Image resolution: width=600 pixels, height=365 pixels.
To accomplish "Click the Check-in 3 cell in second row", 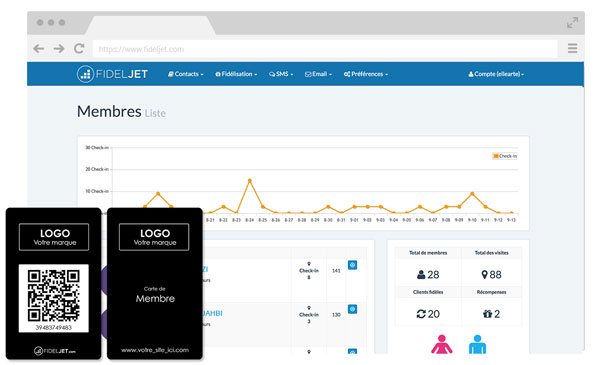I will (x=308, y=314).
